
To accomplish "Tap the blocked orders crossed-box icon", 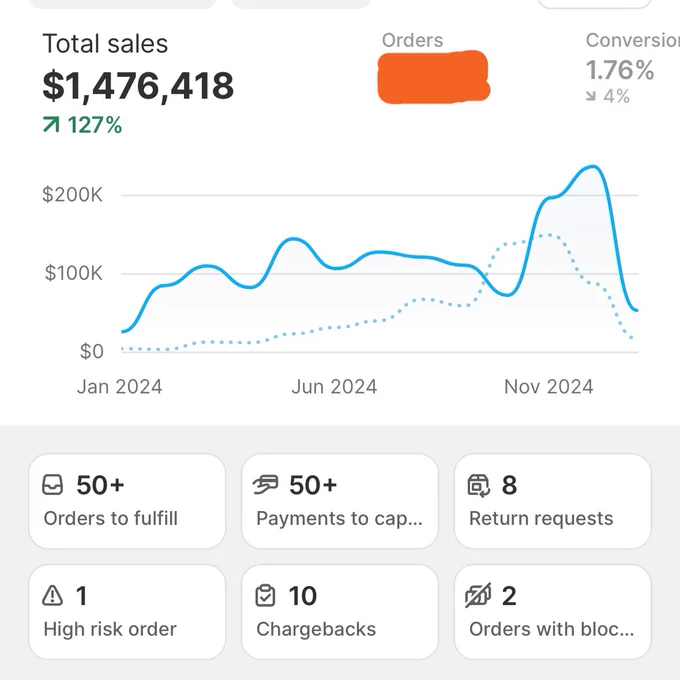I will 478,595.
